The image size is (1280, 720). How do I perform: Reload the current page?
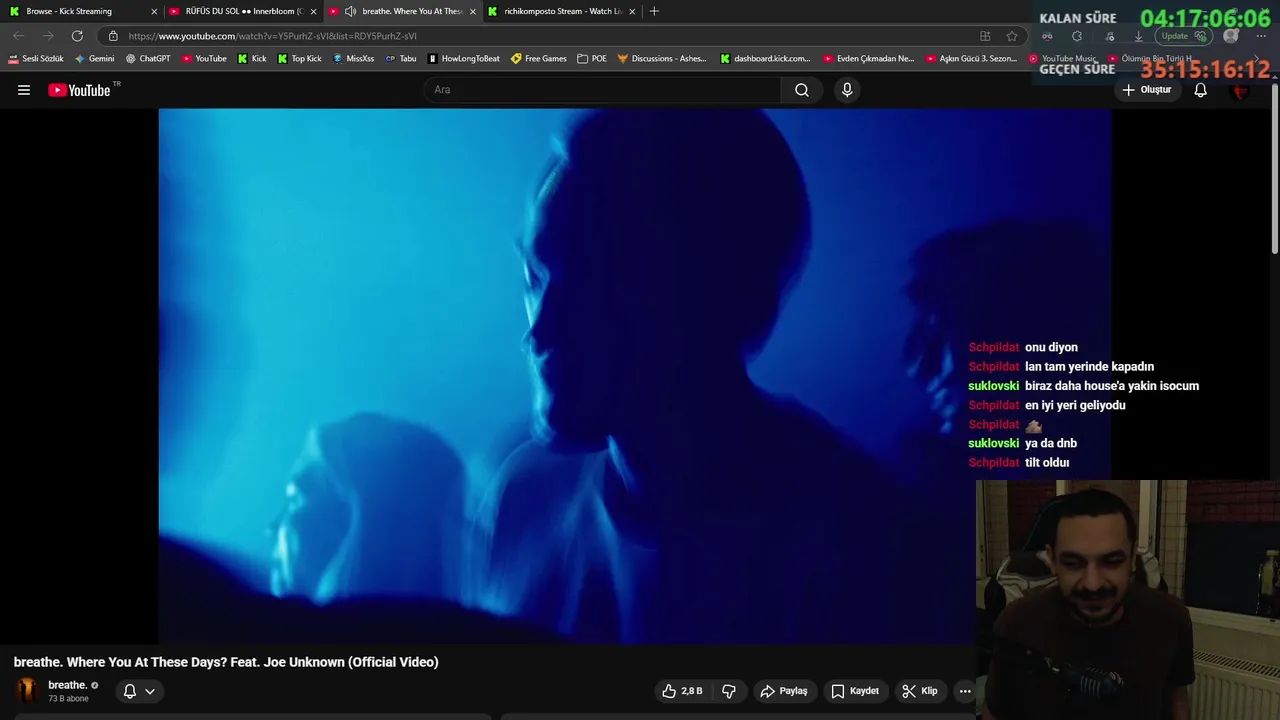(77, 36)
